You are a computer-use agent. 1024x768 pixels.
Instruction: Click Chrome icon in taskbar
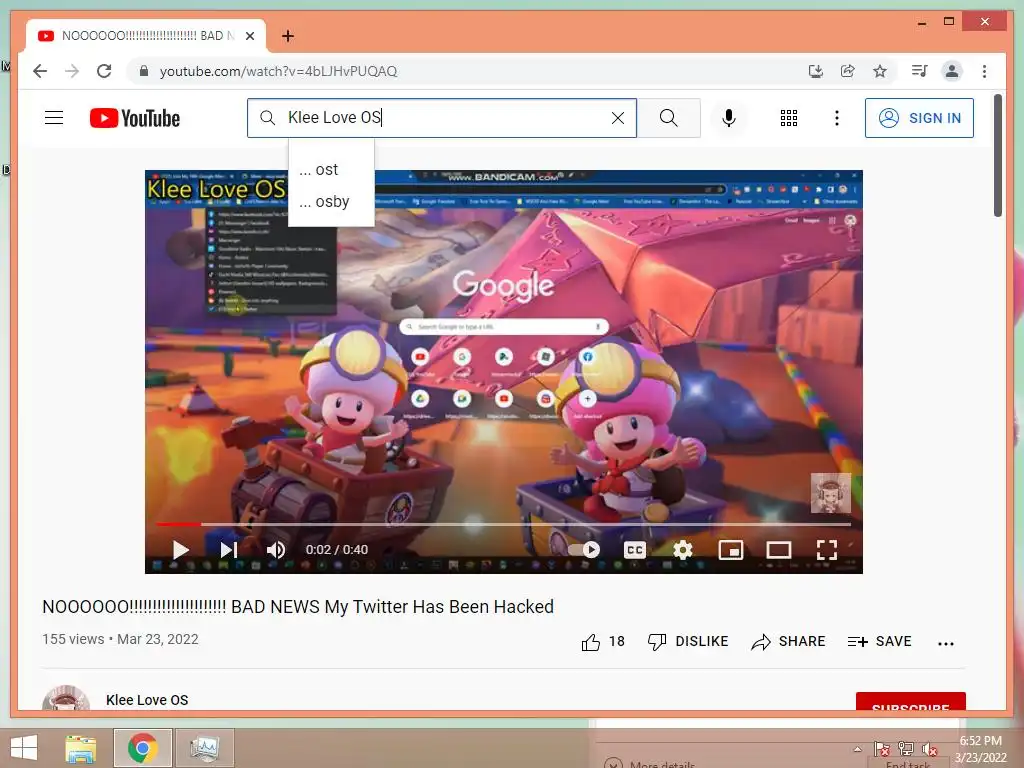[x=142, y=748]
